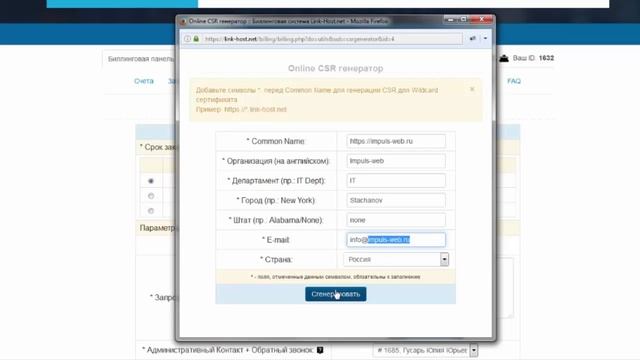Click the E-mail input field
640x360 pixels.
[x=396, y=240]
